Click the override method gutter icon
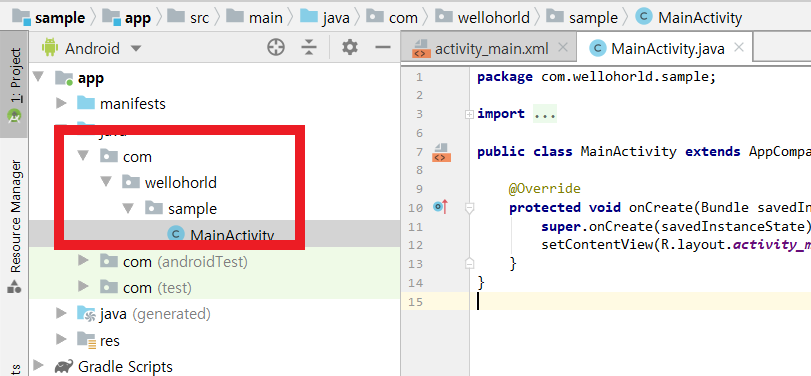811x376 pixels. click(x=440, y=207)
